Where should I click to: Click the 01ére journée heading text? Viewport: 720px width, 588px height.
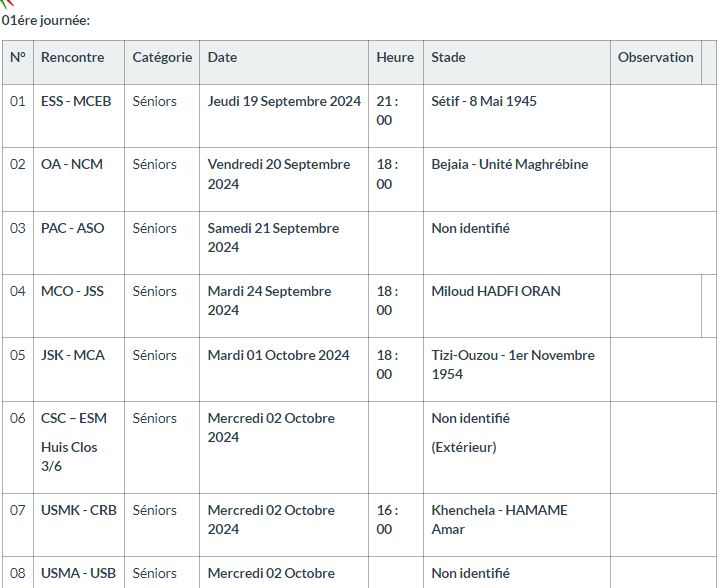[x=45, y=21]
